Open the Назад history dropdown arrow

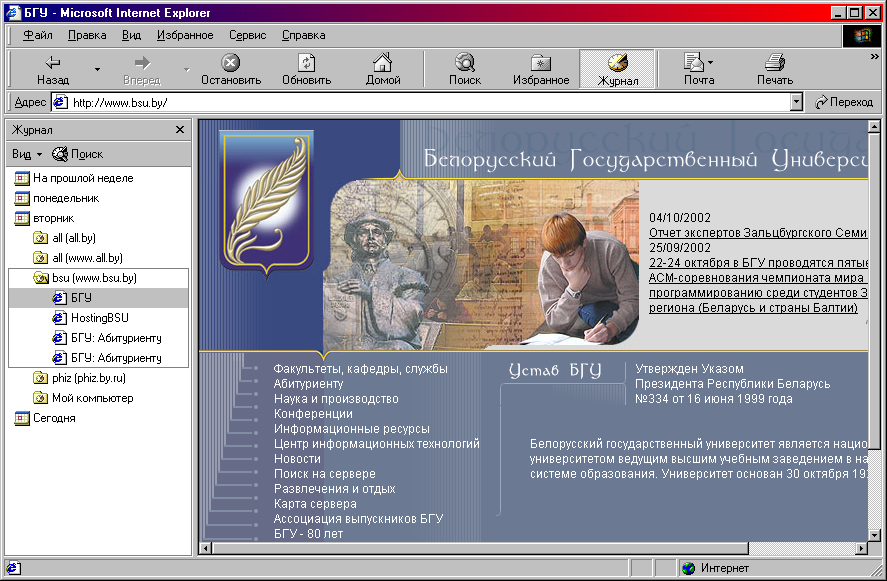[97, 70]
